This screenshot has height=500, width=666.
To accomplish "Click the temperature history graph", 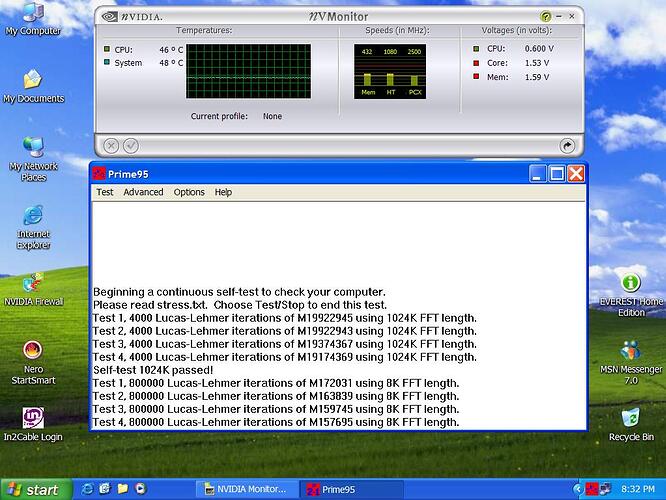I will coord(248,71).
